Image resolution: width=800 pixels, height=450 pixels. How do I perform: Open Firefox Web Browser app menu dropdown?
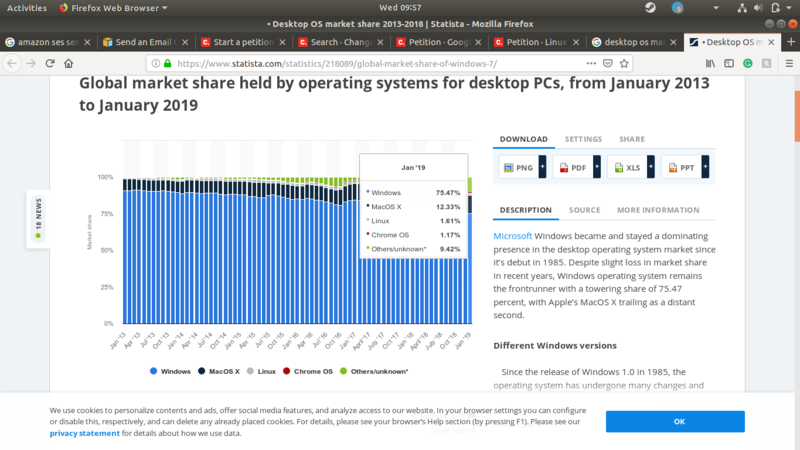pos(113,8)
